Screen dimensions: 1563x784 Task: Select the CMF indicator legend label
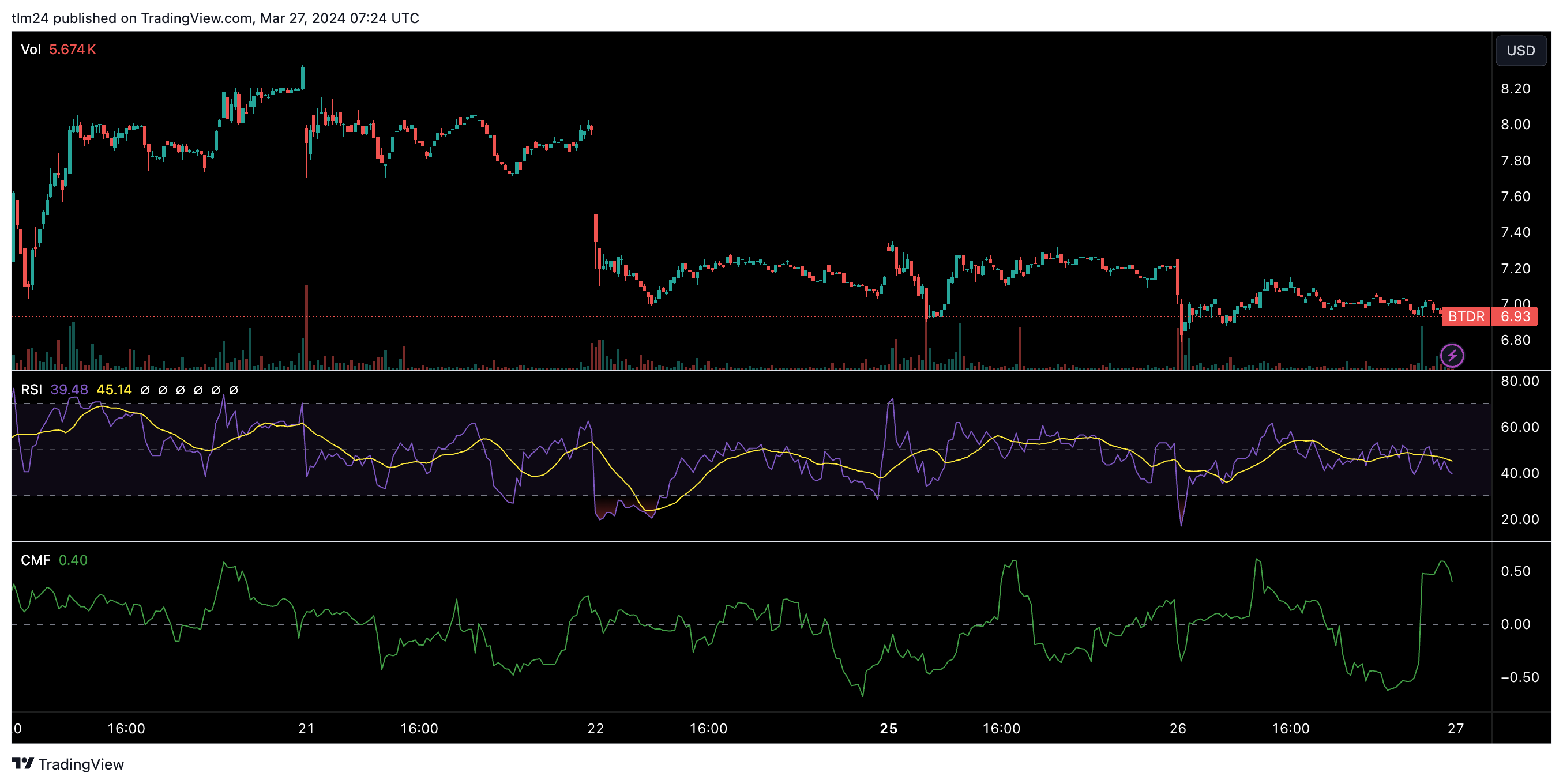tap(35, 560)
